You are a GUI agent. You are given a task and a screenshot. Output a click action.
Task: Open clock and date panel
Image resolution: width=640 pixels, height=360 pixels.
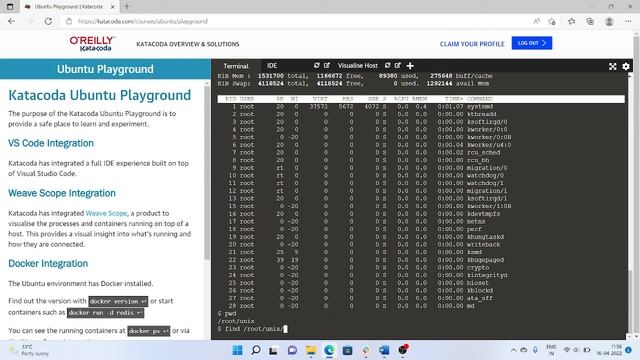click(609, 350)
